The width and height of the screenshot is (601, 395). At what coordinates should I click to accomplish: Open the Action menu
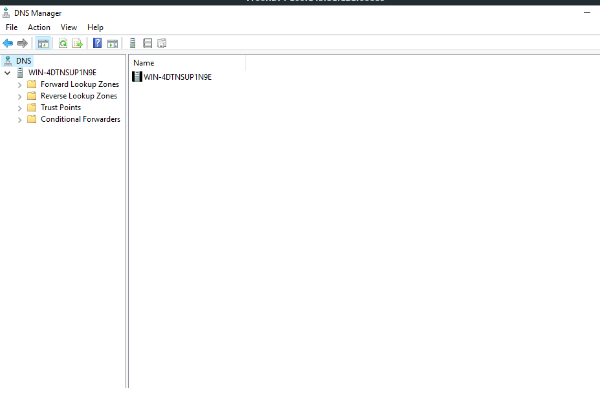coord(39,27)
